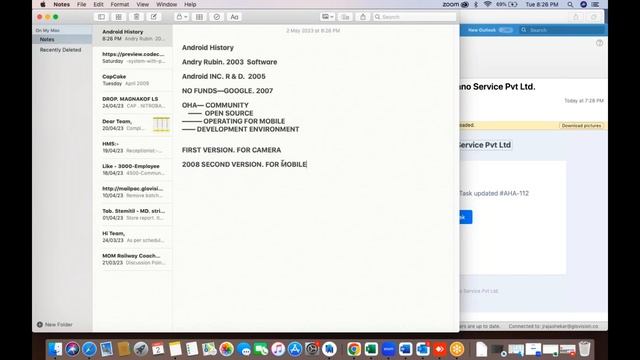Open the File menu

[82, 4]
